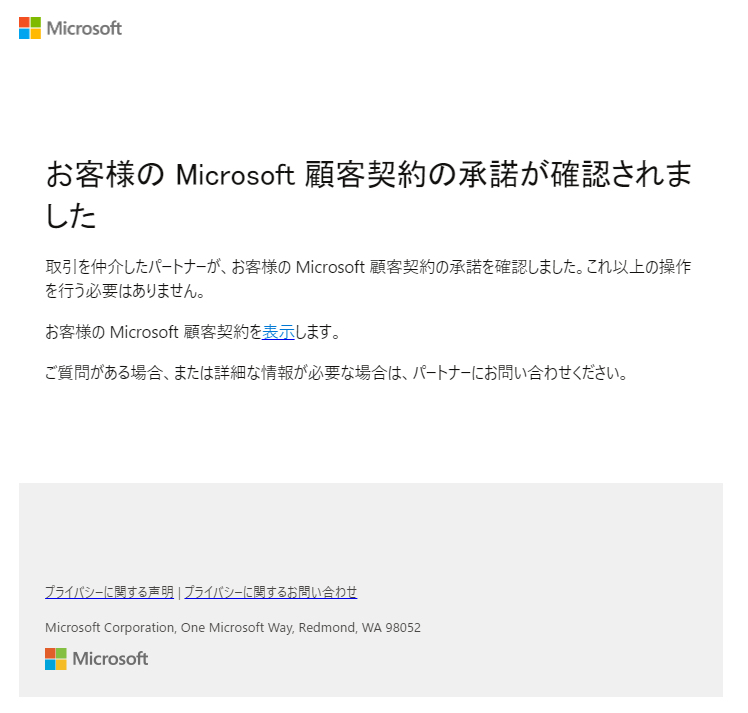Open the プライバシーに関する声明 link
The height and width of the screenshot is (713, 748).
109,592
